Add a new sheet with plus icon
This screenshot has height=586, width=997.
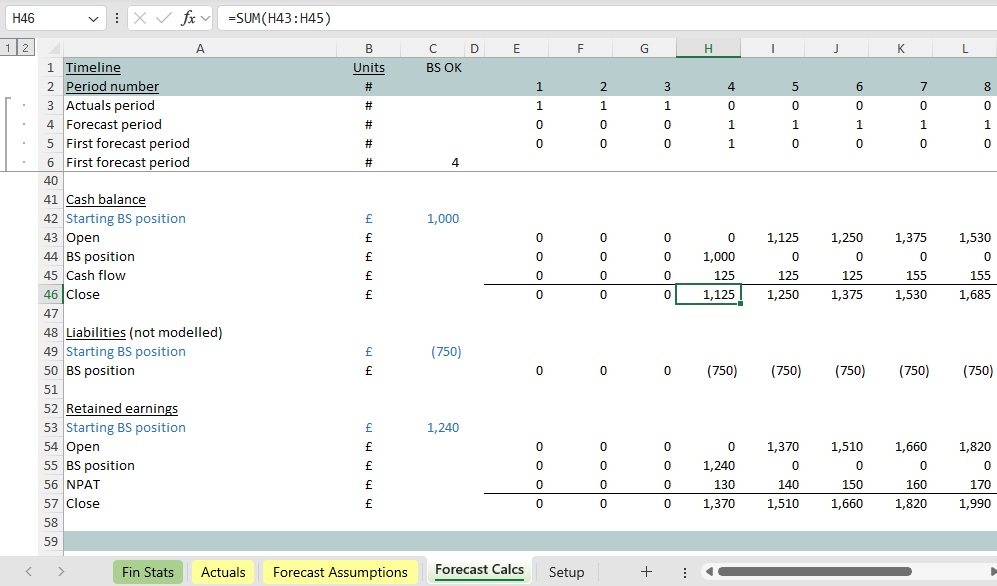646,571
